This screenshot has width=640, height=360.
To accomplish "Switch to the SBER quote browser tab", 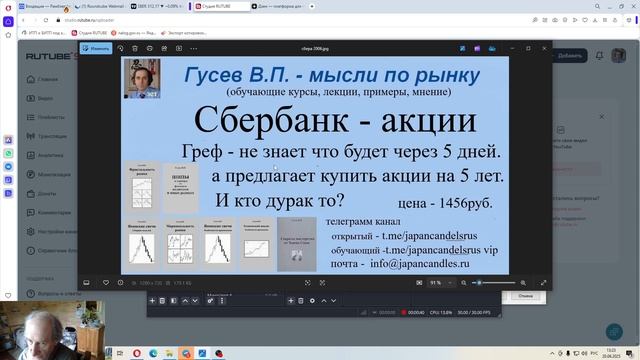I will (156, 6).
